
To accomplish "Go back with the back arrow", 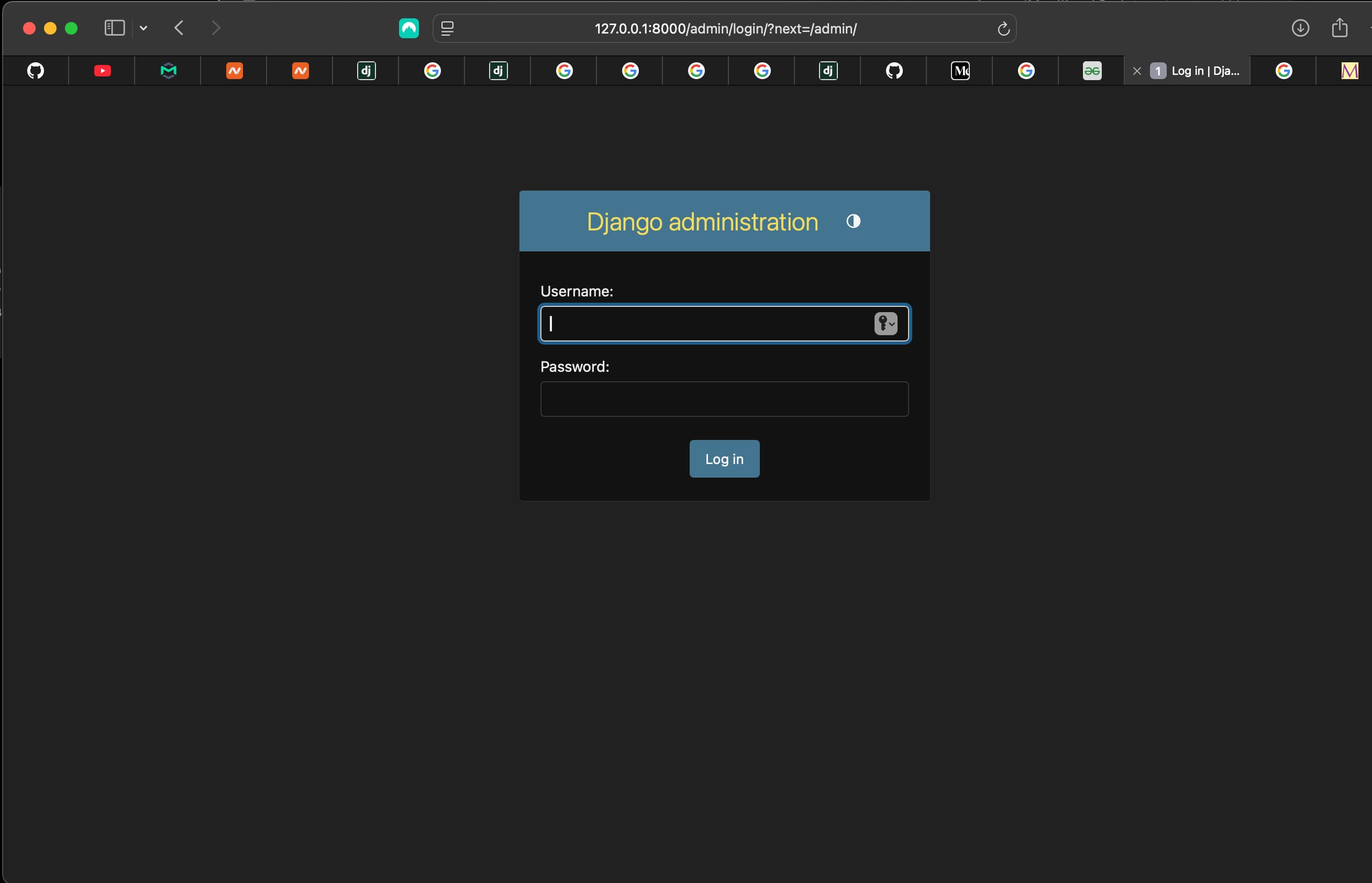I will pos(179,28).
